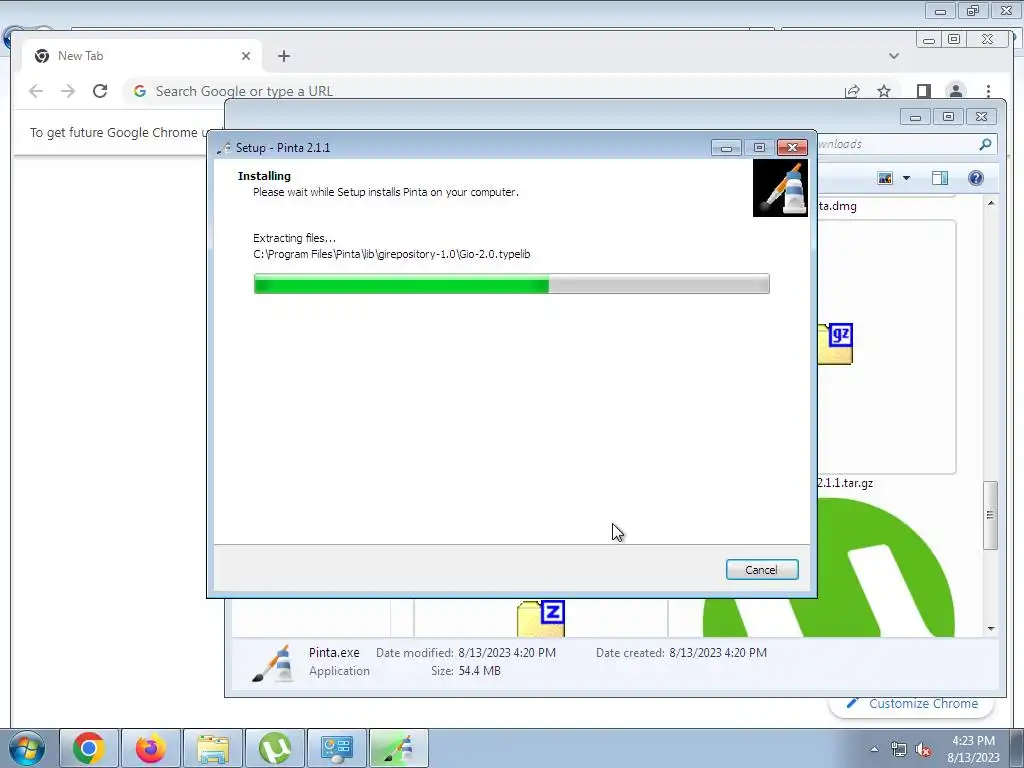Click the Pinta.exe details pane icon
Screen dimensions: 1024x768
point(274,663)
